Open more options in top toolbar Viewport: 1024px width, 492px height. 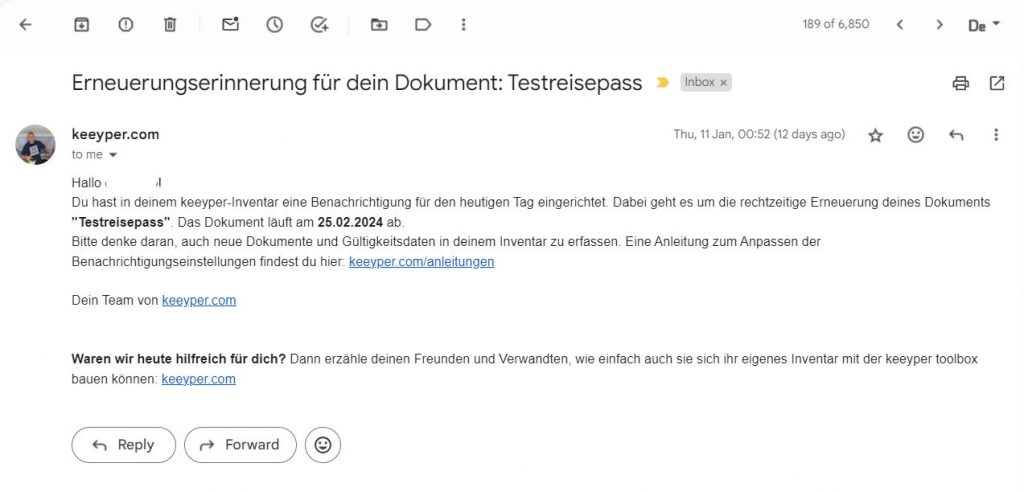(463, 25)
